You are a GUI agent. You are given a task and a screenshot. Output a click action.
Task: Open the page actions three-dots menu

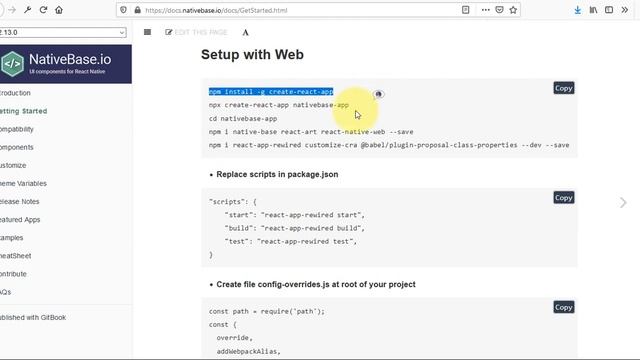click(485, 10)
